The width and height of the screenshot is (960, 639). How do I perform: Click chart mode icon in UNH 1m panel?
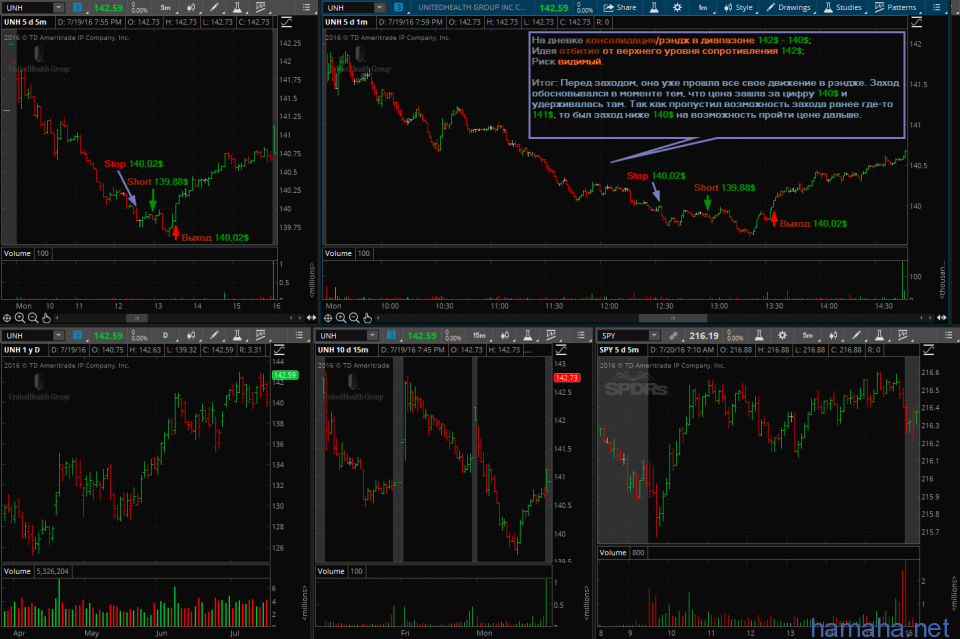[917, 23]
